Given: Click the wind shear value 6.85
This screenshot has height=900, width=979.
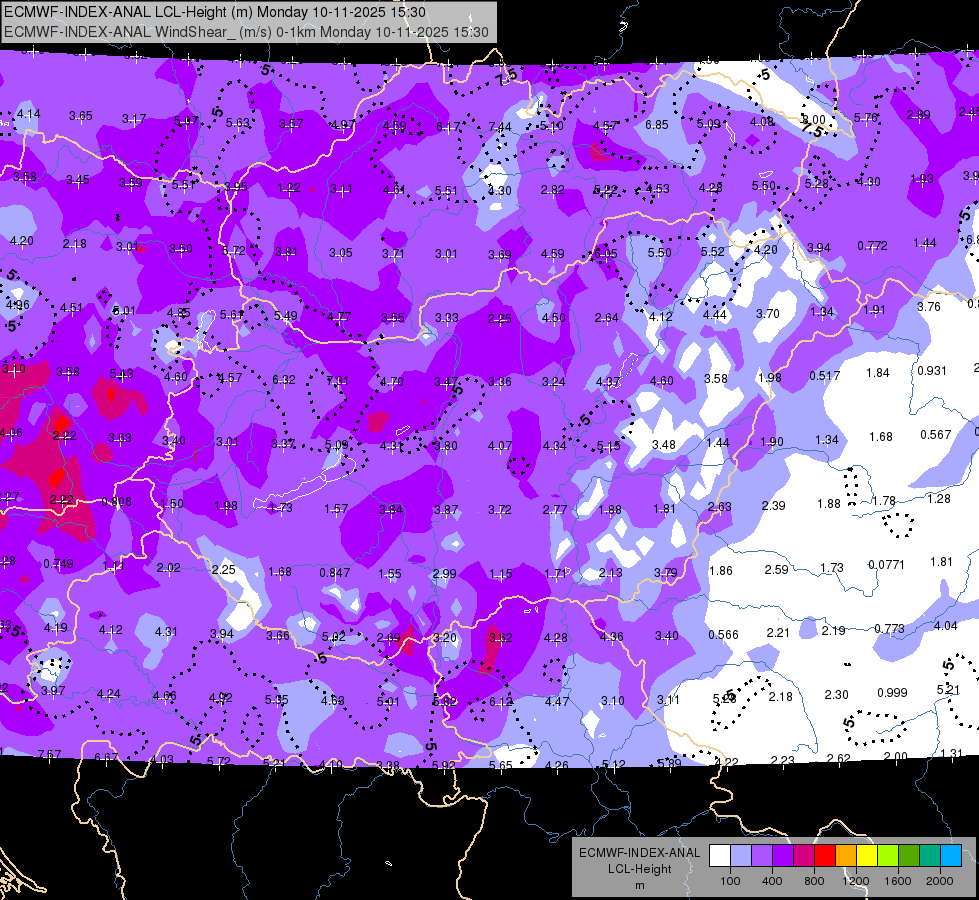Looking at the screenshot, I should tap(657, 125).
